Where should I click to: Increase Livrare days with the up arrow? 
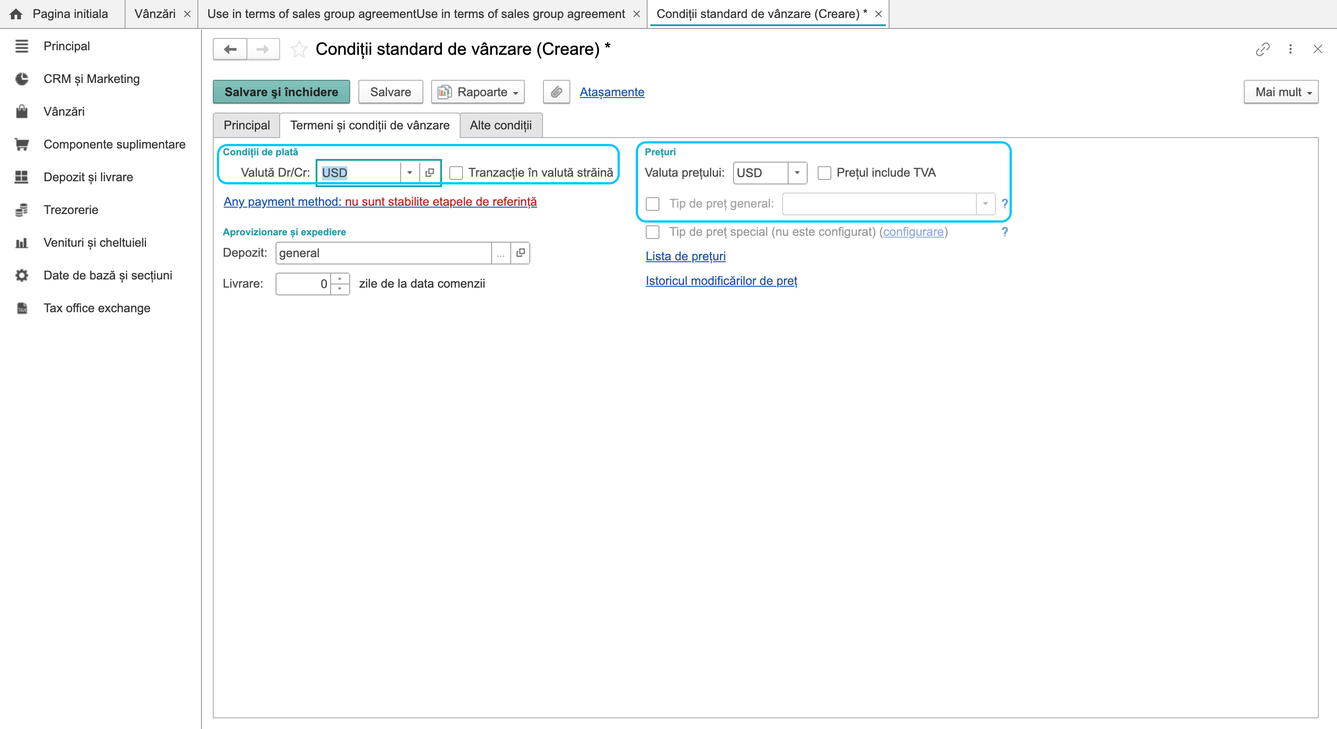[340, 279]
